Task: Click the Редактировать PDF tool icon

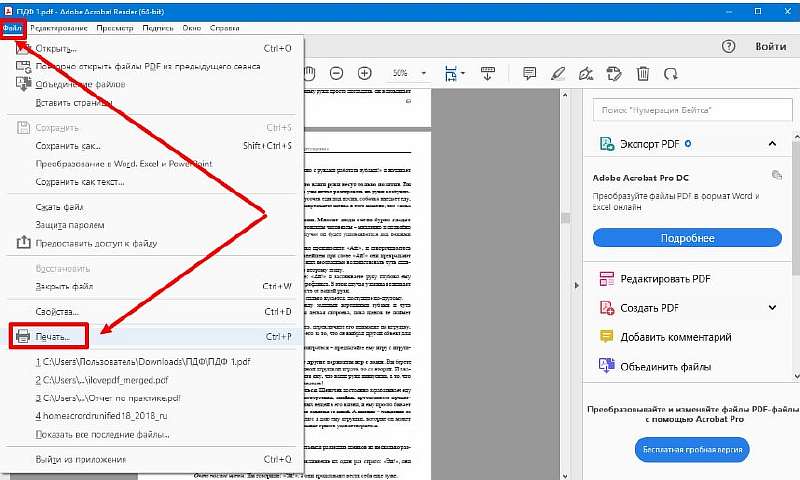Action: [604, 279]
